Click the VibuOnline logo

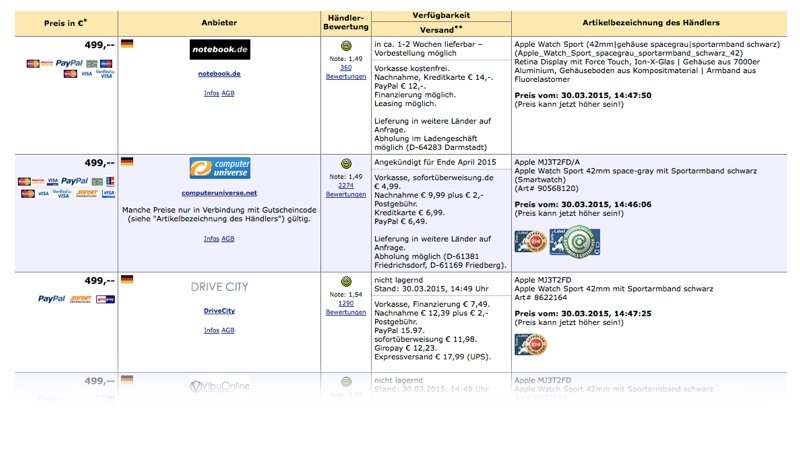point(220,386)
